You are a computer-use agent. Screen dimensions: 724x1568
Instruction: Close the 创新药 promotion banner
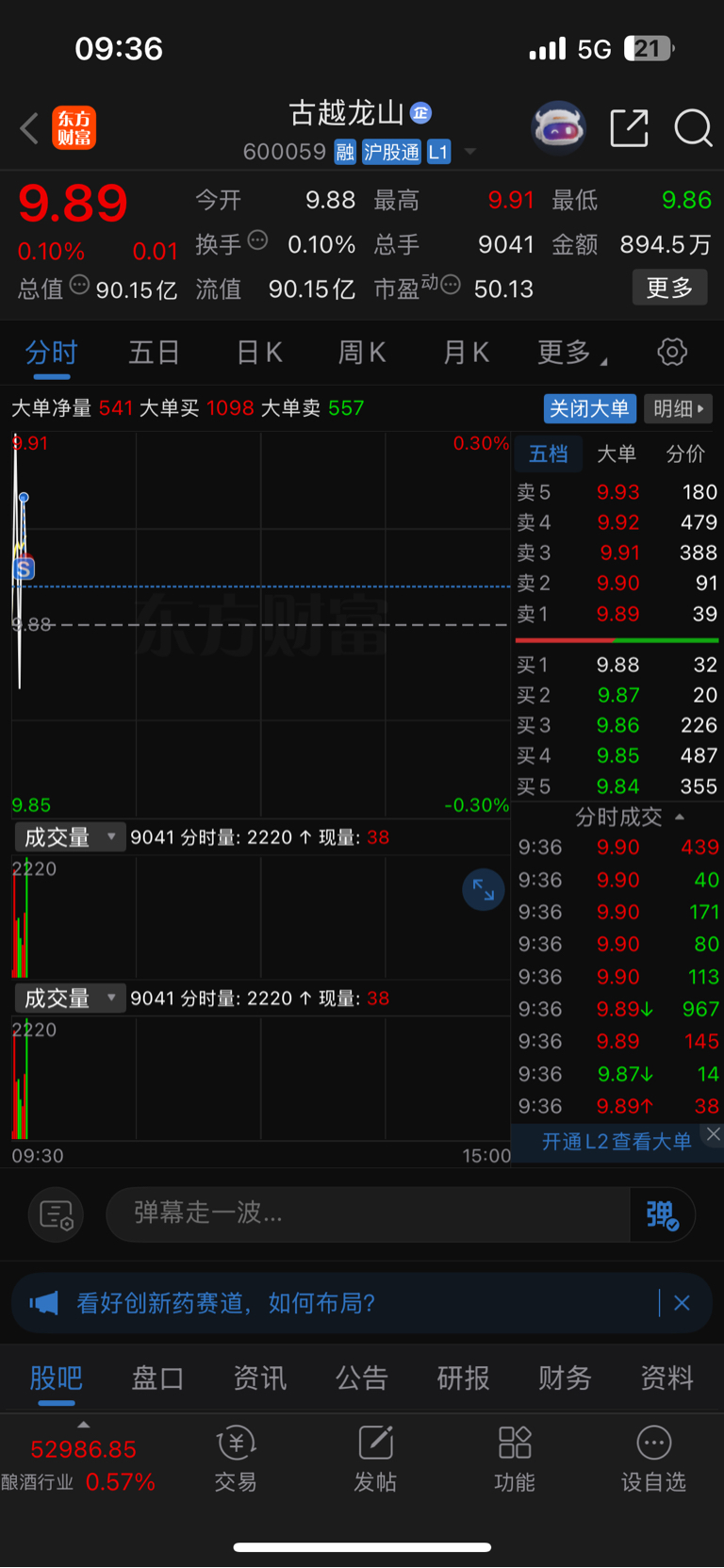click(682, 1303)
